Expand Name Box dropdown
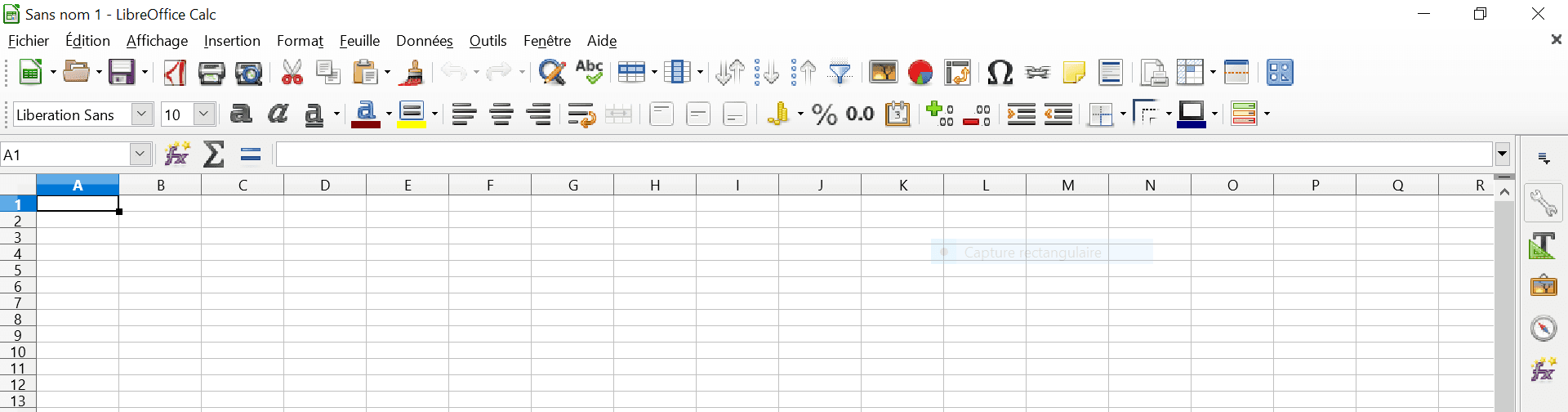Viewport: 1568px width, 412px height. coord(140,154)
